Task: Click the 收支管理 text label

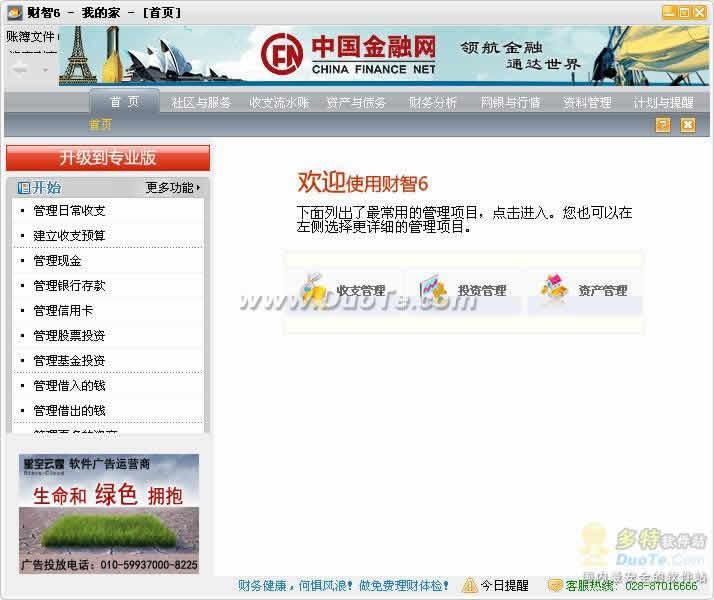Action: [361, 290]
